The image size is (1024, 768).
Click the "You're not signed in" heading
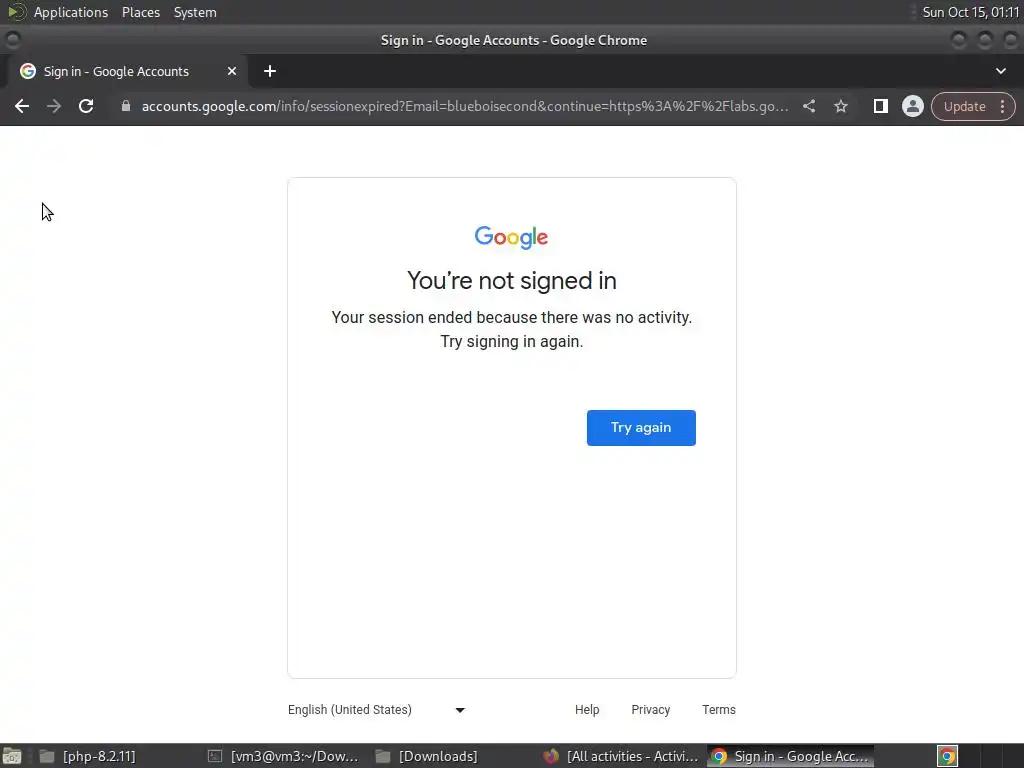pyautogui.click(x=511, y=281)
